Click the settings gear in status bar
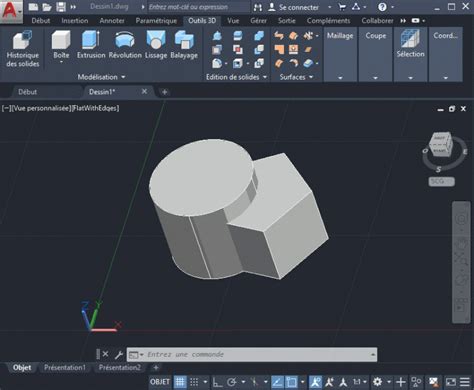The width and height of the screenshot is (474, 390). 377,381
